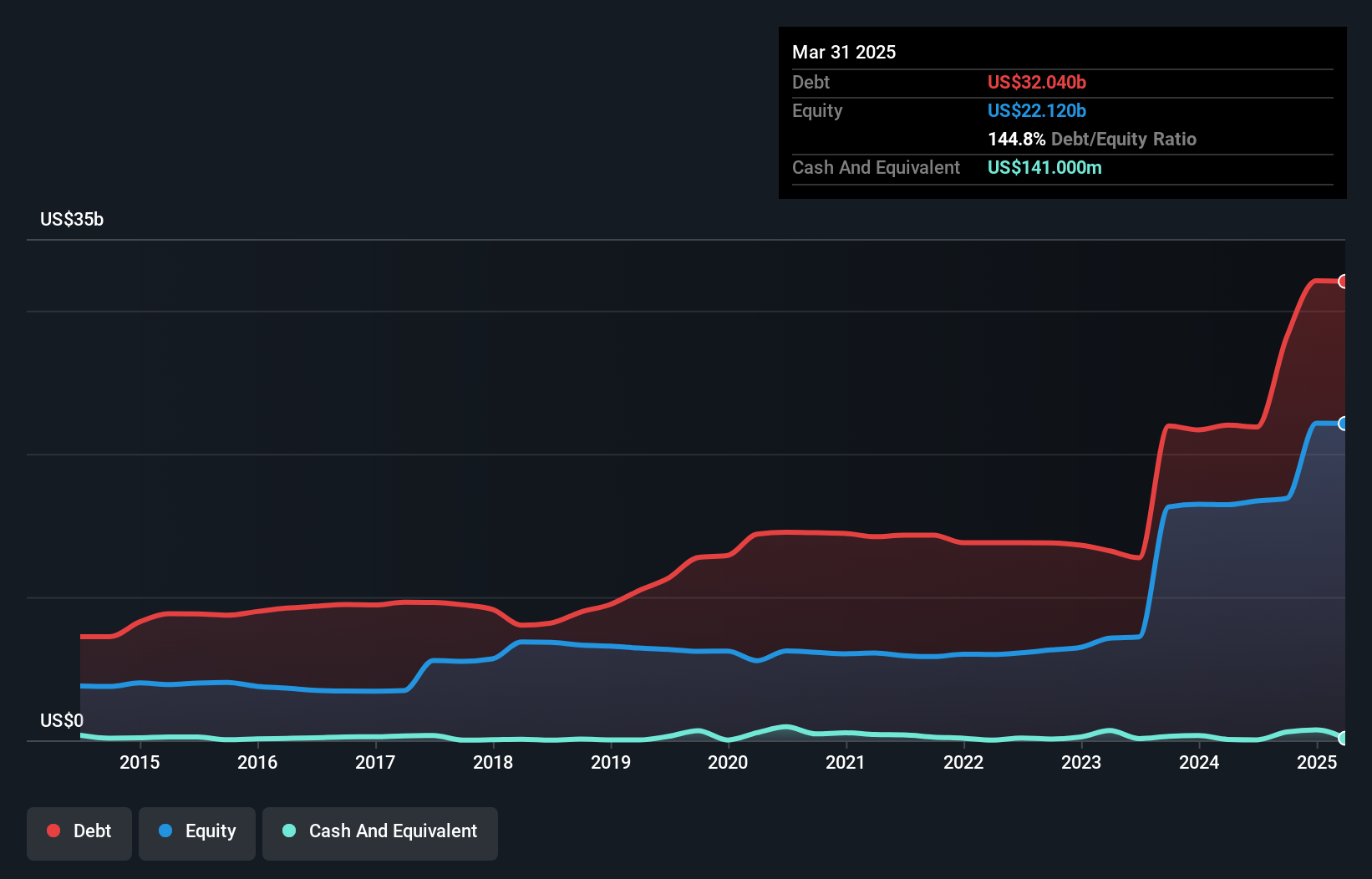1372x879 pixels.
Task: Click the Debt label in tooltip
Action: (x=810, y=82)
